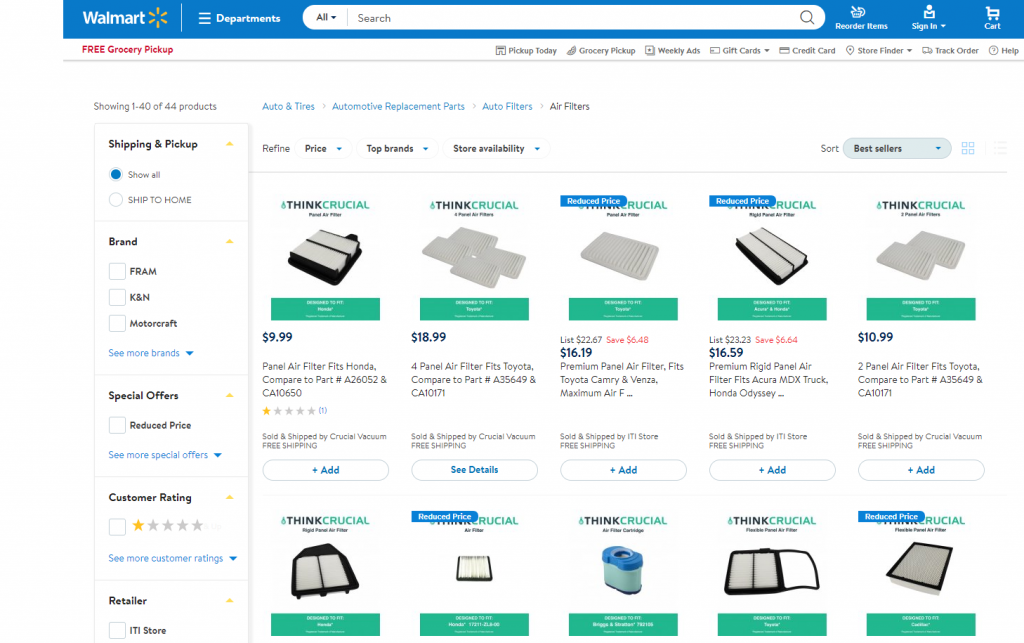Switch to list view
This screenshot has height=643, width=1024.
(x=1000, y=148)
